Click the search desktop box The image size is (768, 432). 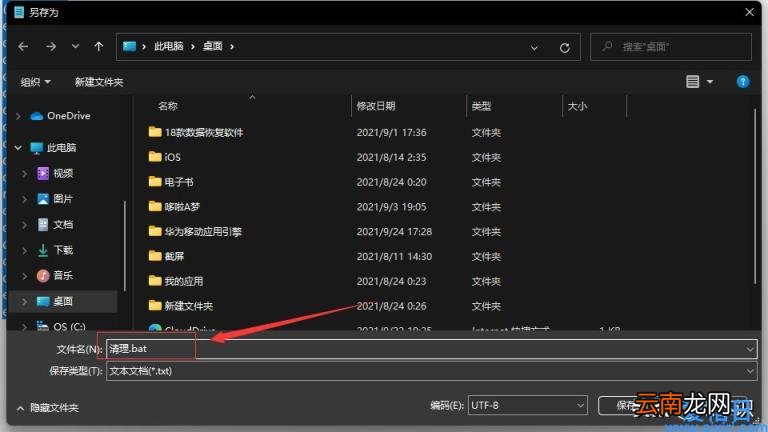(671, 47)
